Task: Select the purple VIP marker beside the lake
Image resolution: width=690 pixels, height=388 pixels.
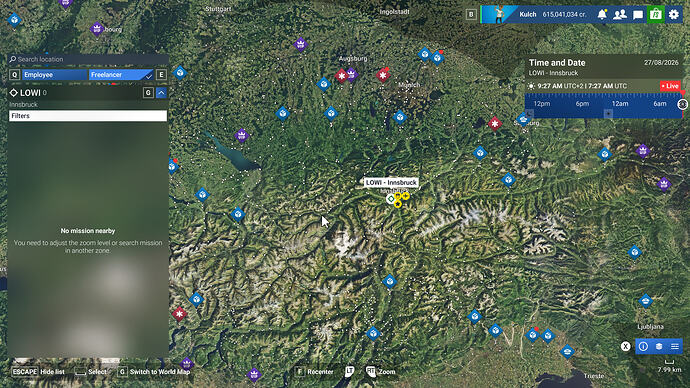Action: (x=241, y=135)
